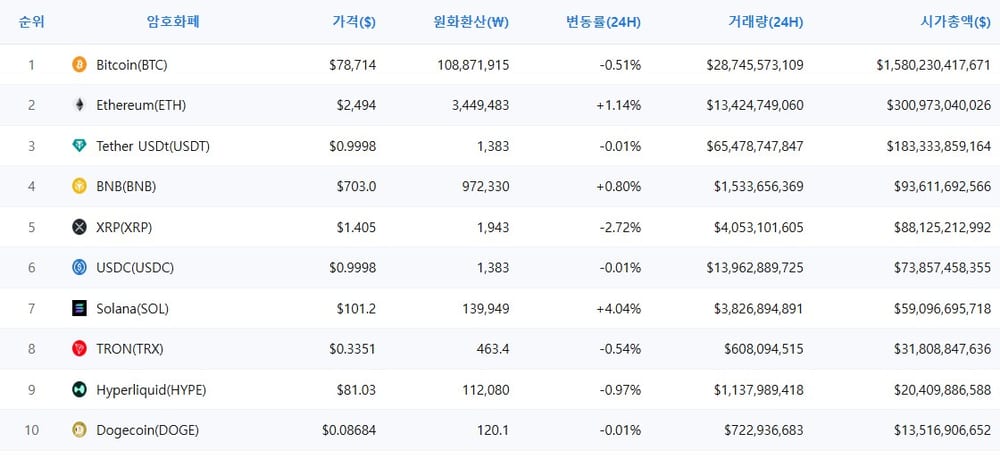Screen dimensions: 1000x459
Task: Click the USDC coin icon
Action: pos(79,268)
